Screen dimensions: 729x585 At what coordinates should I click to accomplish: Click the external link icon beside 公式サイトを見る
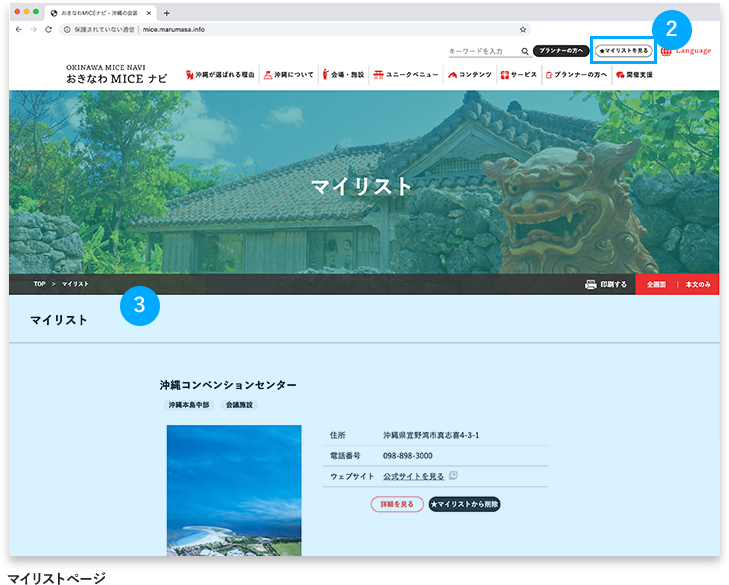[453, 475]
